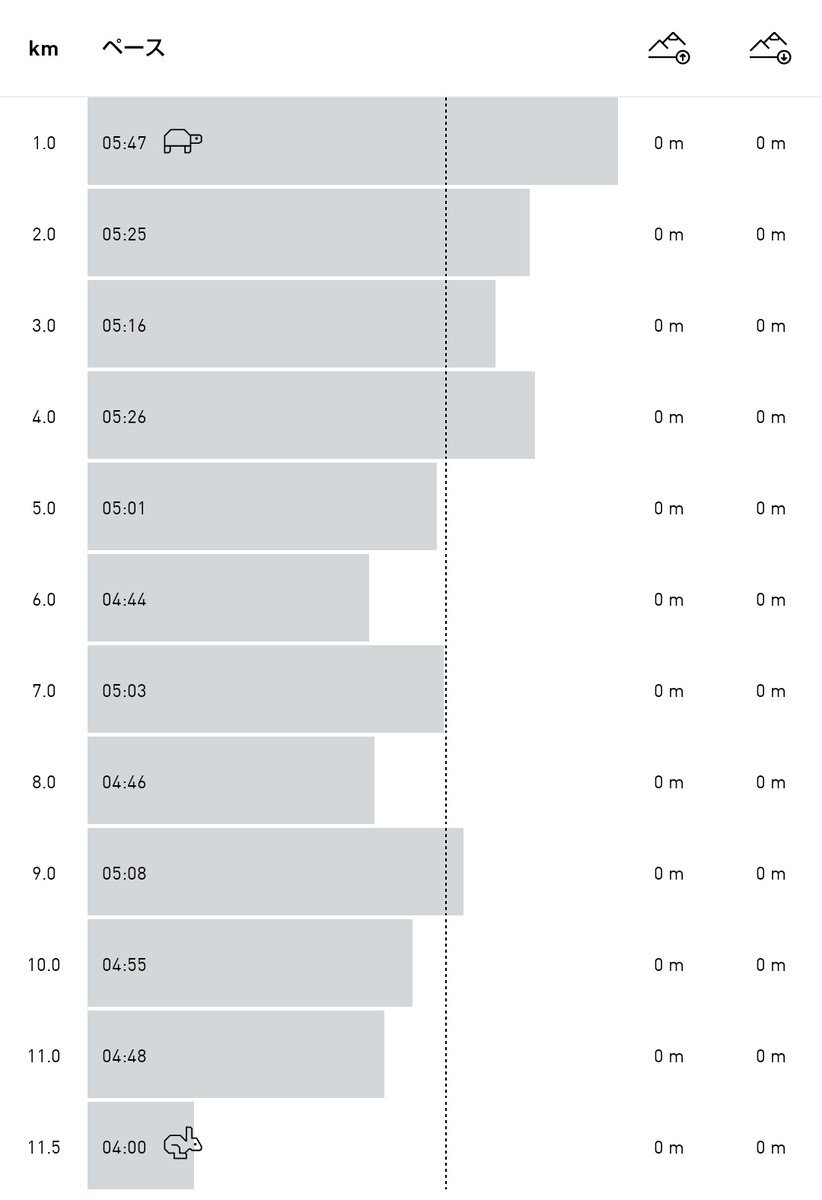The image size is (822, 1200).
Task: Click the 05:47 pace bar
Action: (352, 141)
